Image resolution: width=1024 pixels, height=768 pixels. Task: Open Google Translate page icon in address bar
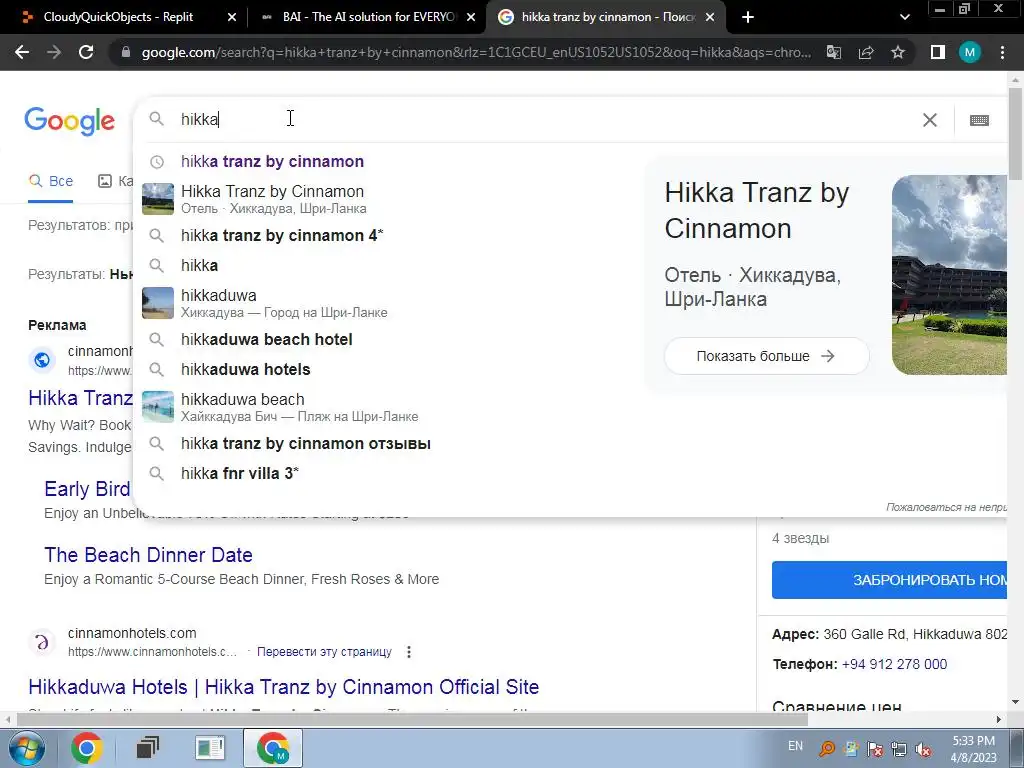pyautogui.click(x=834, y=52)
